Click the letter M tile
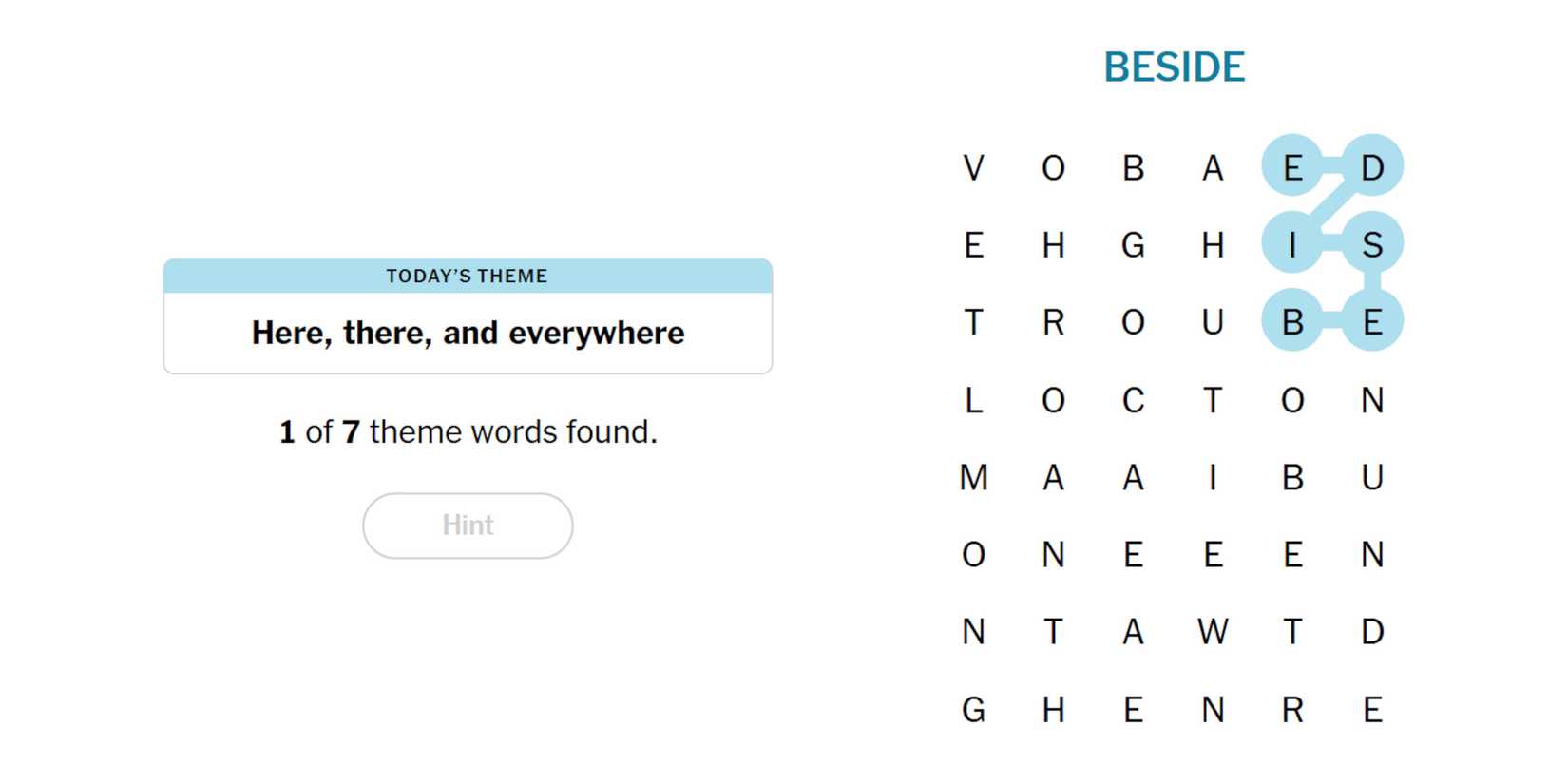The height and width of the screenshot is (784, 1568). tap(973, 477)
